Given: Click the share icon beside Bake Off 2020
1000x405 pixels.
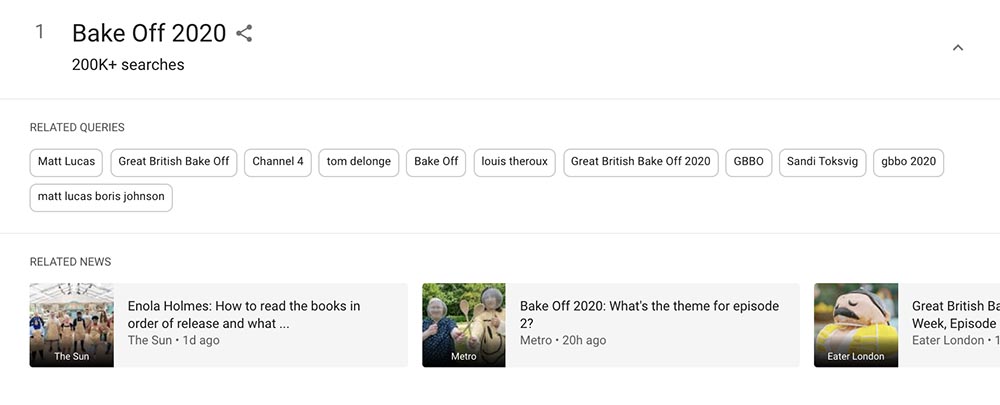Looking at the screenshot, I should pyautogui.click(x=244, y=33).
